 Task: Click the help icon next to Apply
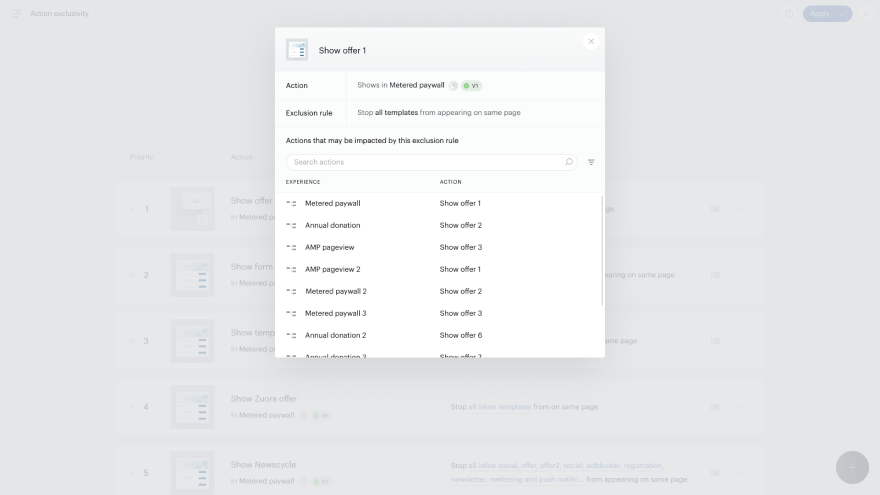(789, 13)
